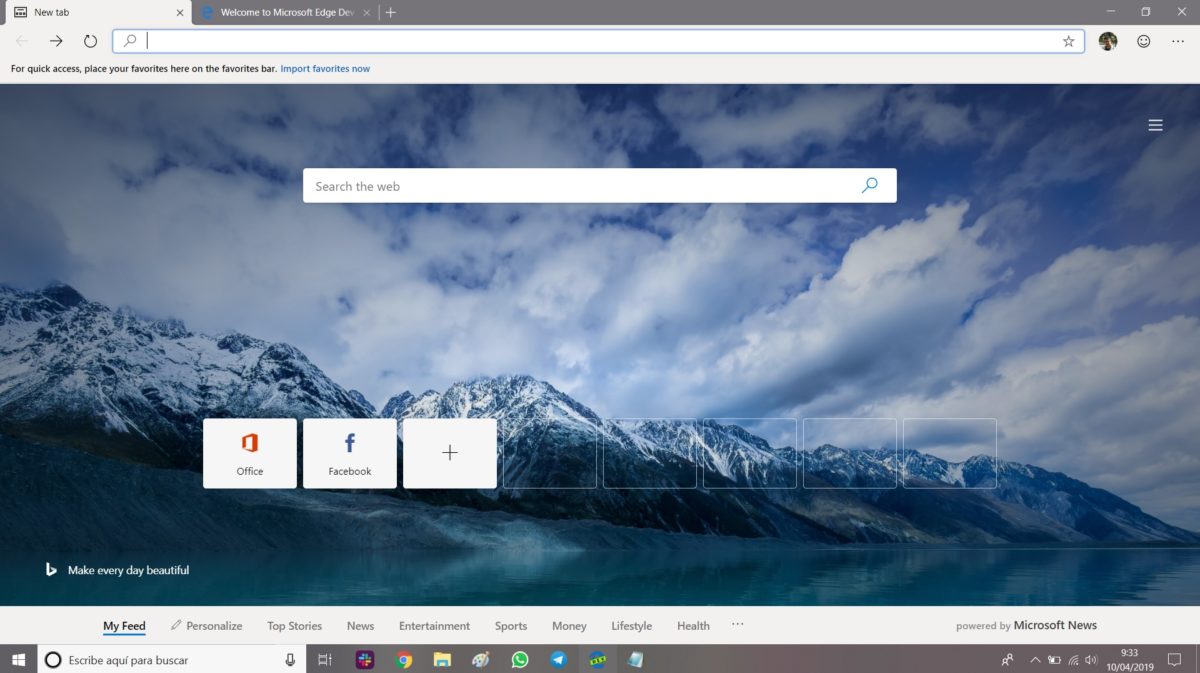Screen dimensions: 1200x673
Task: Expand more feed categories ellipsis
Action: [737, 625]
